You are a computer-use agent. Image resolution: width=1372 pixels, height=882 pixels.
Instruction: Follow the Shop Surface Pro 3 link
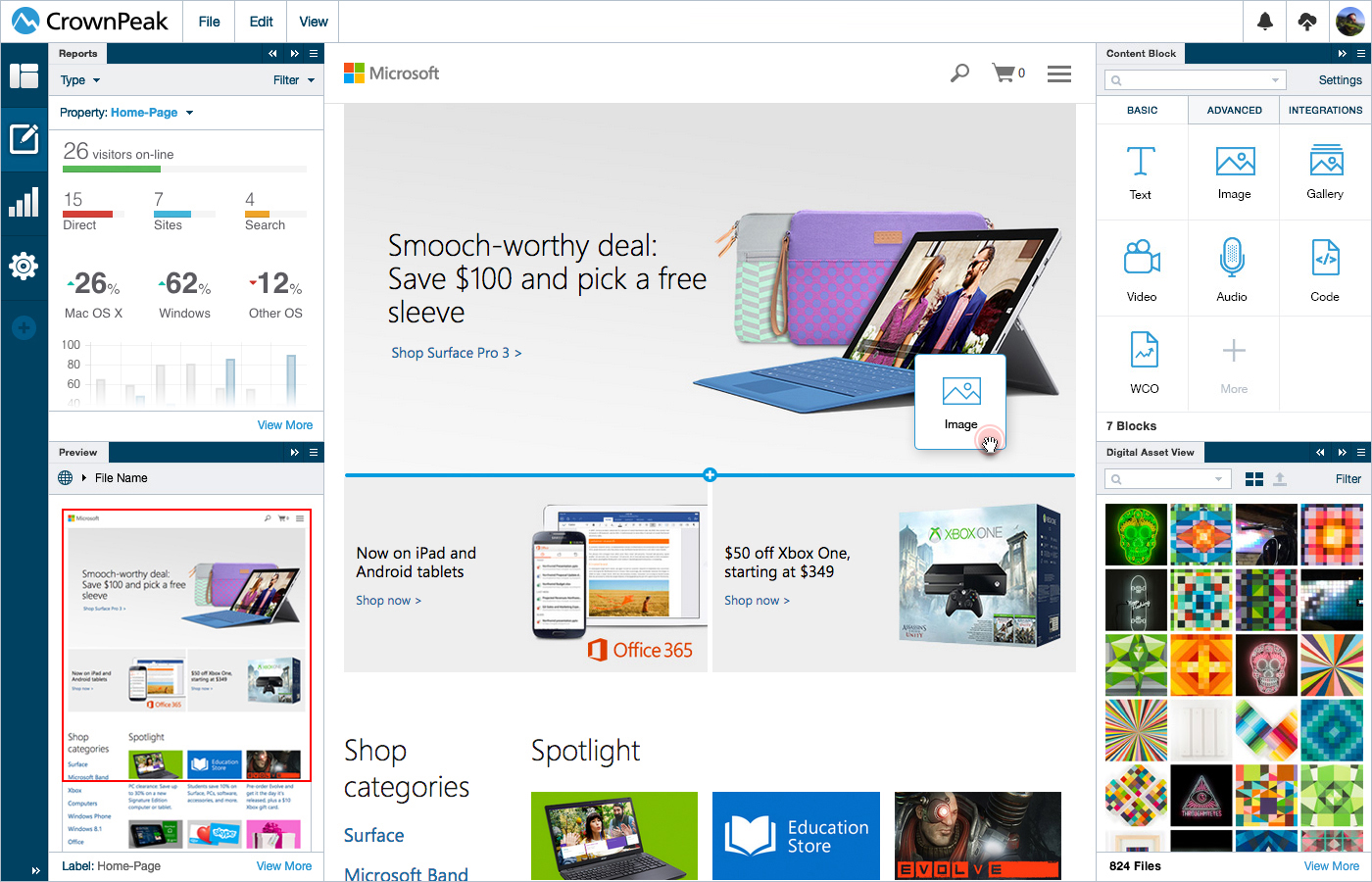(x=457, y=353)
